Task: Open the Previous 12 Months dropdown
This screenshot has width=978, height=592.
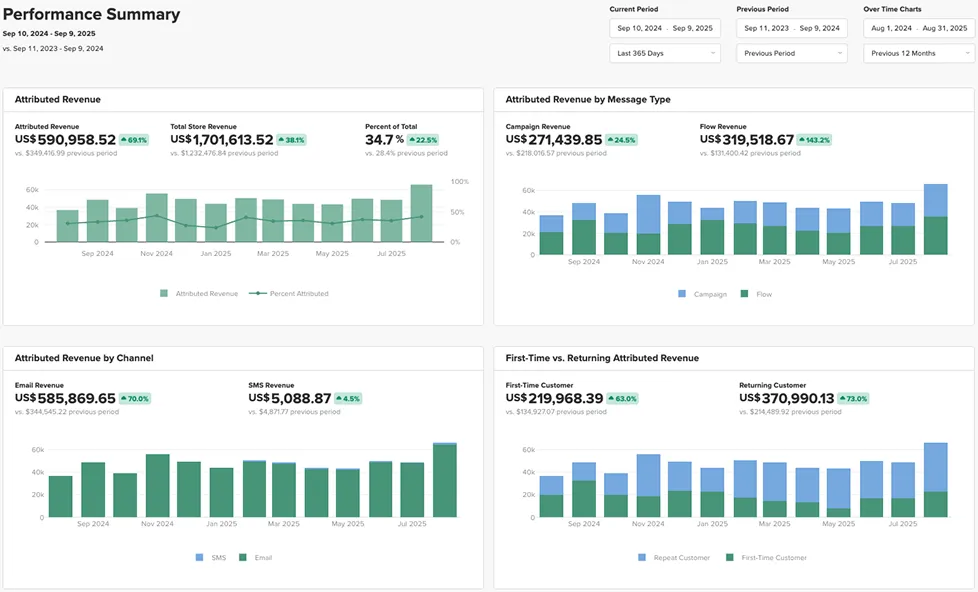Action: [918, 53]
